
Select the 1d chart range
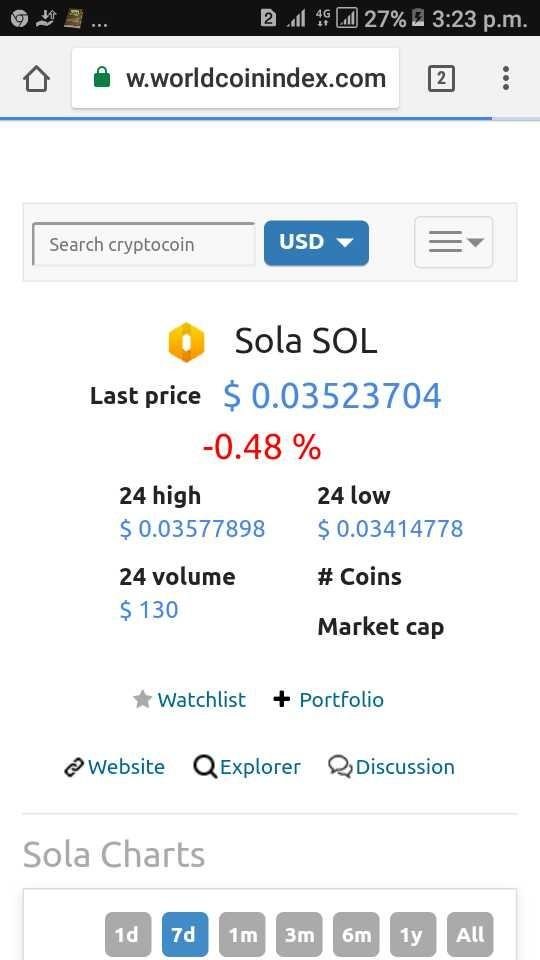(126, 935)
